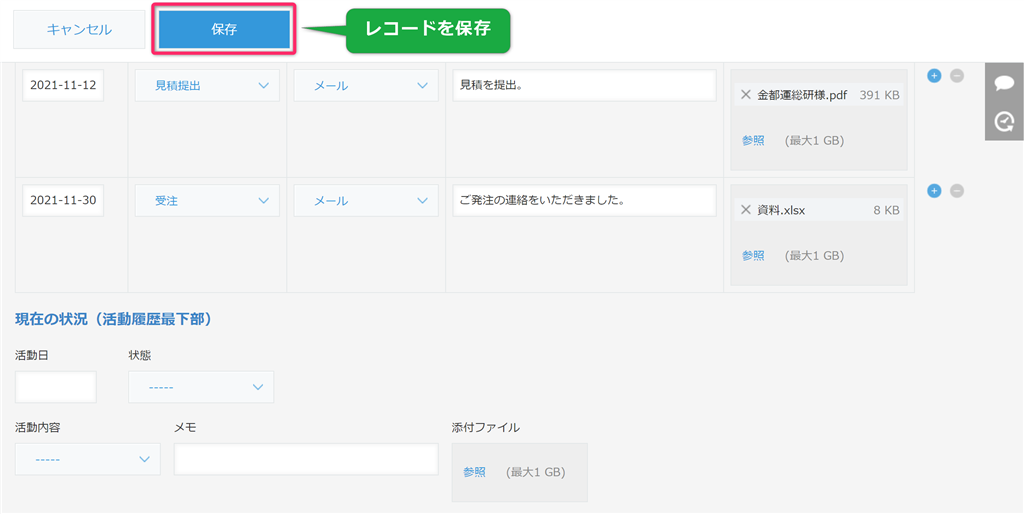Image resolution: width=1024 pixels, height=514 pixels.
Task: Click the file name 金都運総研様.pdf
Action: coord(802,95)
